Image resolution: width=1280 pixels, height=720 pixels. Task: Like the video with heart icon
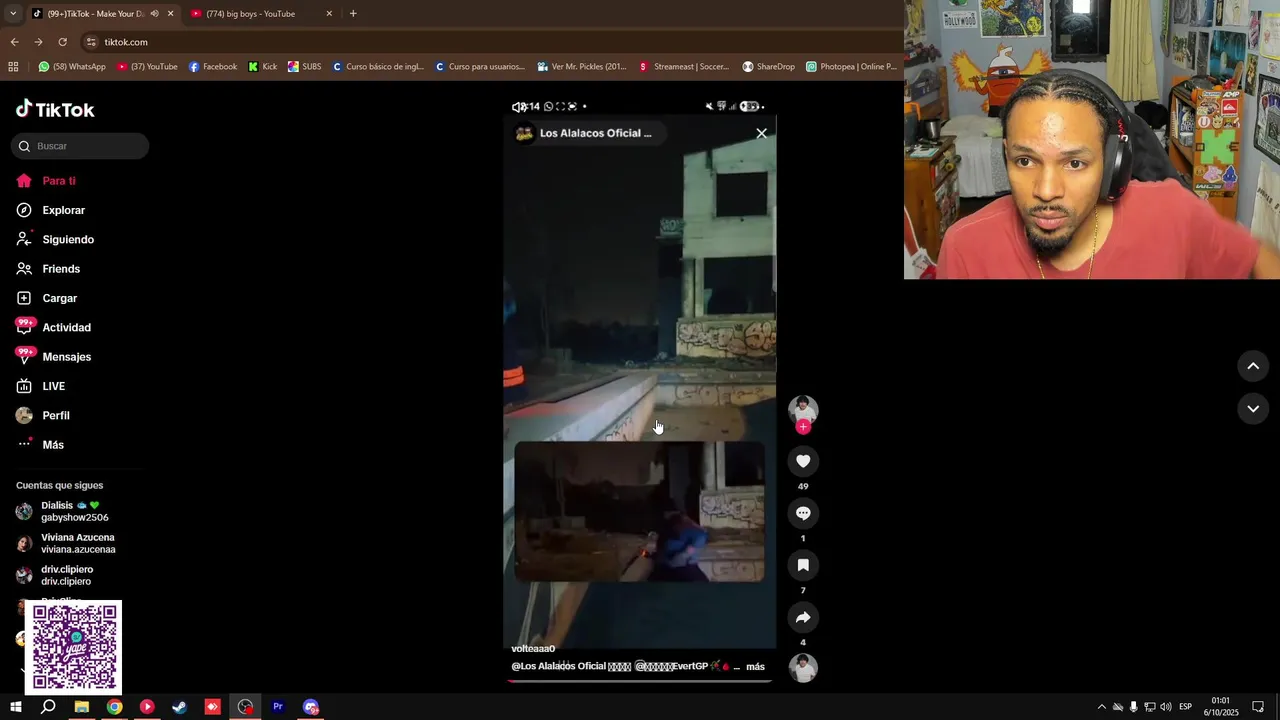tap(803, 461)
